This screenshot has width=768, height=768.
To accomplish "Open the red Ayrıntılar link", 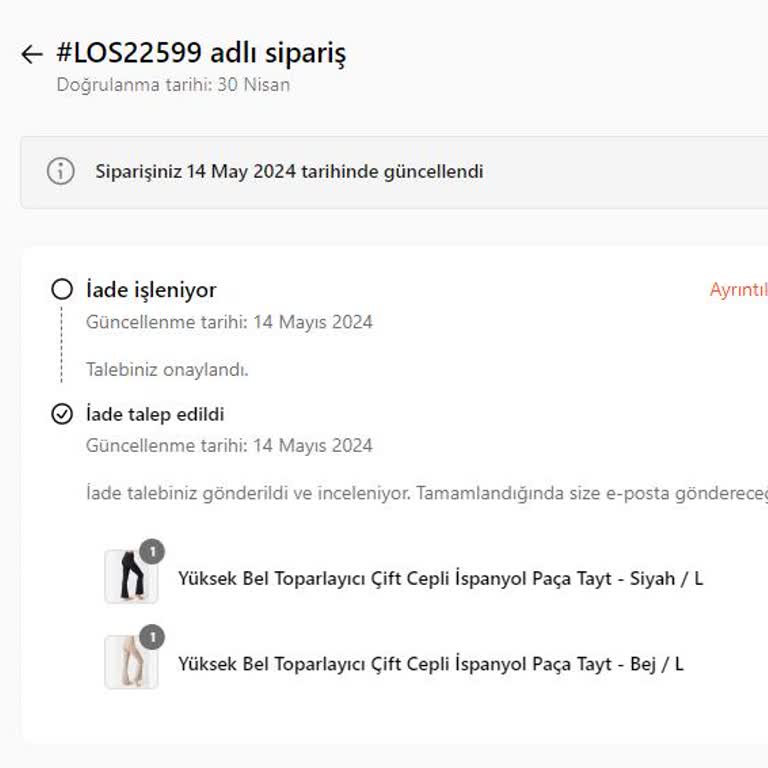I will pos(738,290).
